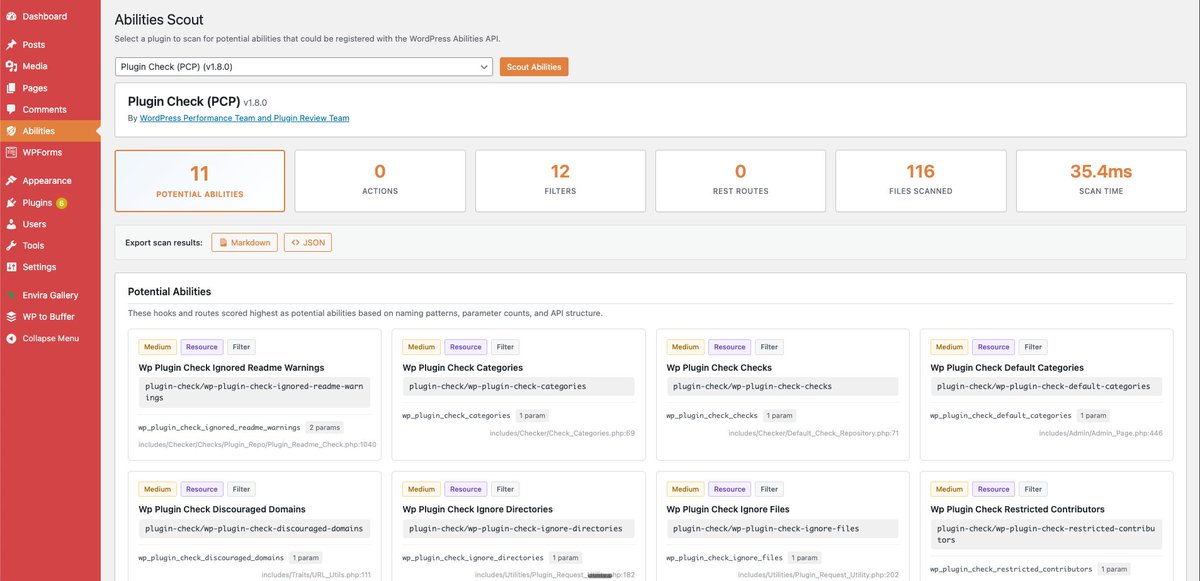This screenshot has width=1200, height=581.
Task: Click the Plugins plug icon
Action: 11,203
